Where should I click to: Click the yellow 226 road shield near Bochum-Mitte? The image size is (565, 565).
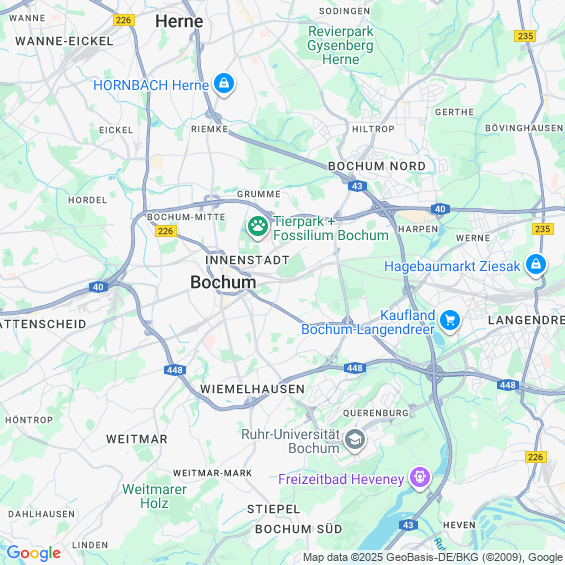[x=166, y=231]
